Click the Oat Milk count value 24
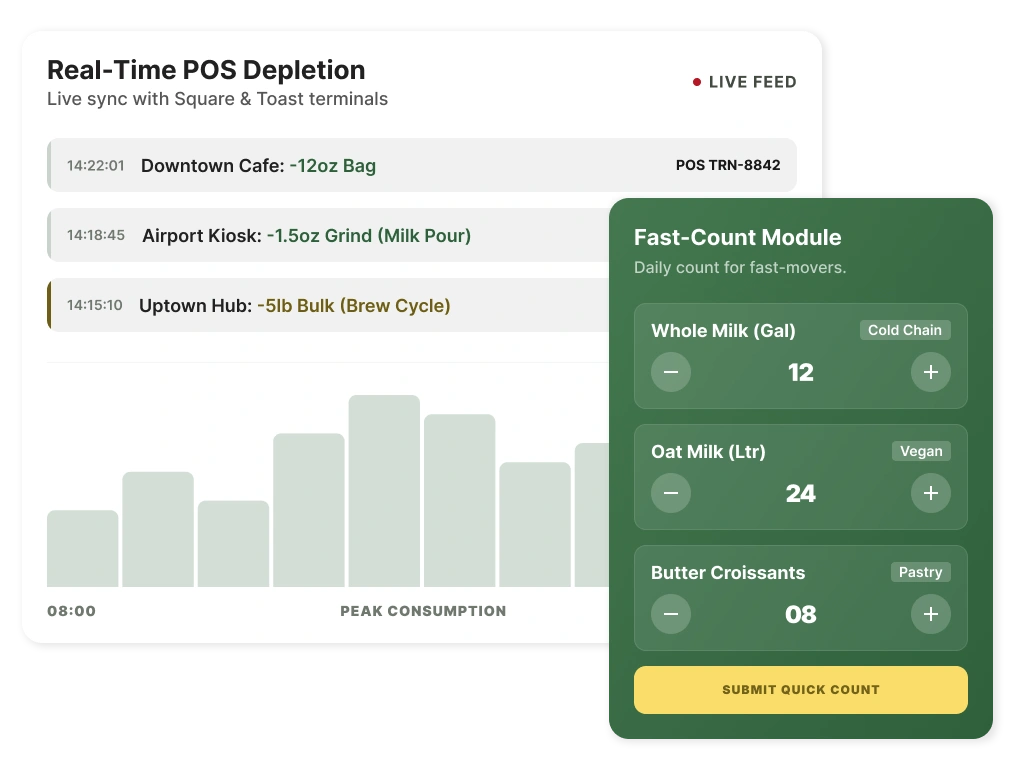1024x768 pixels. pos(801,493)
